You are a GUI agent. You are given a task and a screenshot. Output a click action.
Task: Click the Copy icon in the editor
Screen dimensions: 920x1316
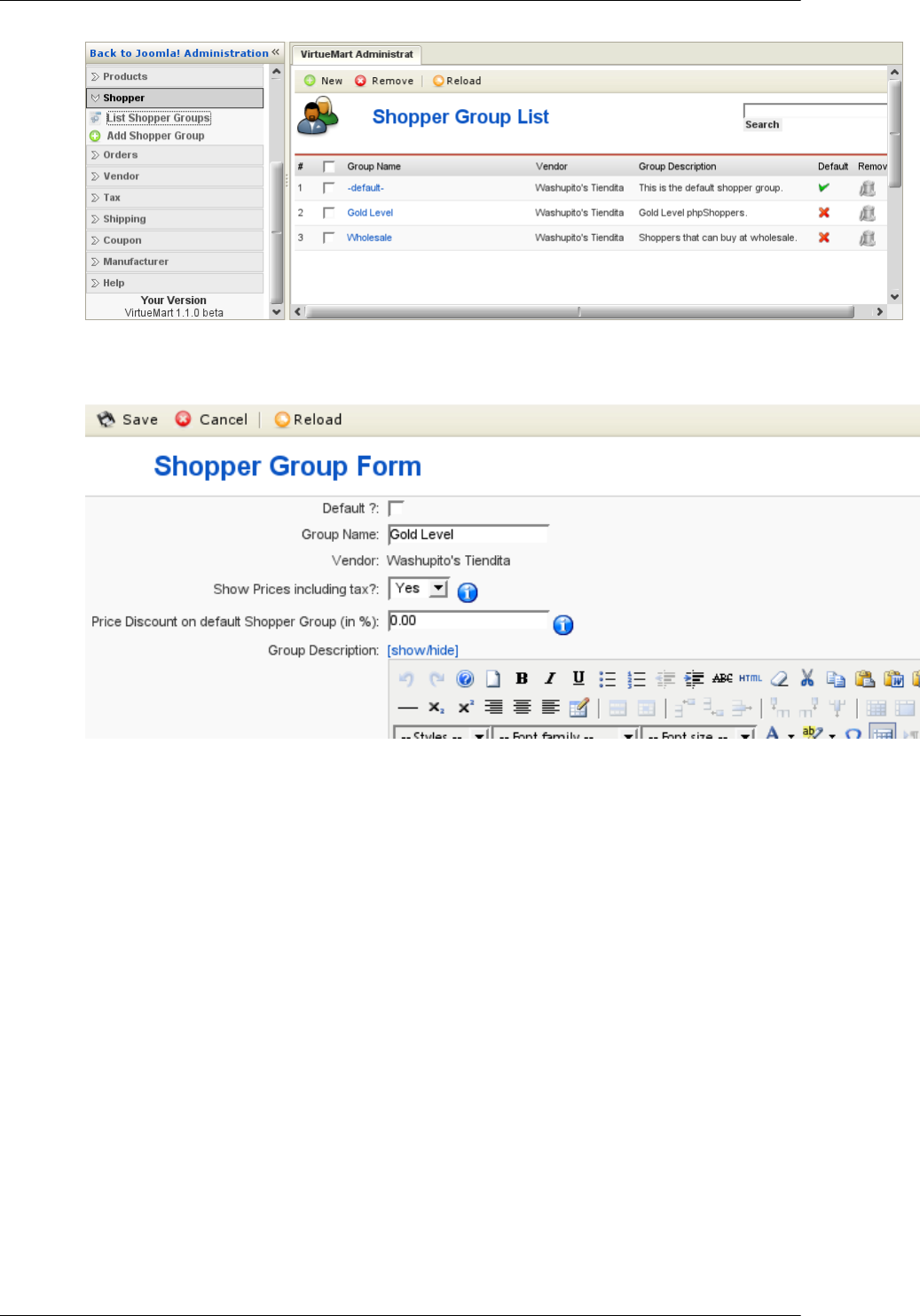pos(836,679)
